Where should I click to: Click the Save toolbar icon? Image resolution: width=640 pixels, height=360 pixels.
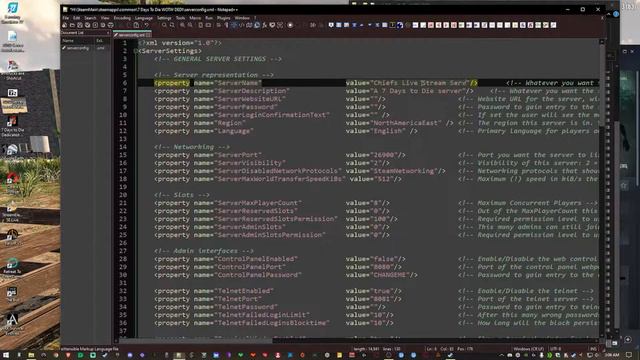coord(80,25)
